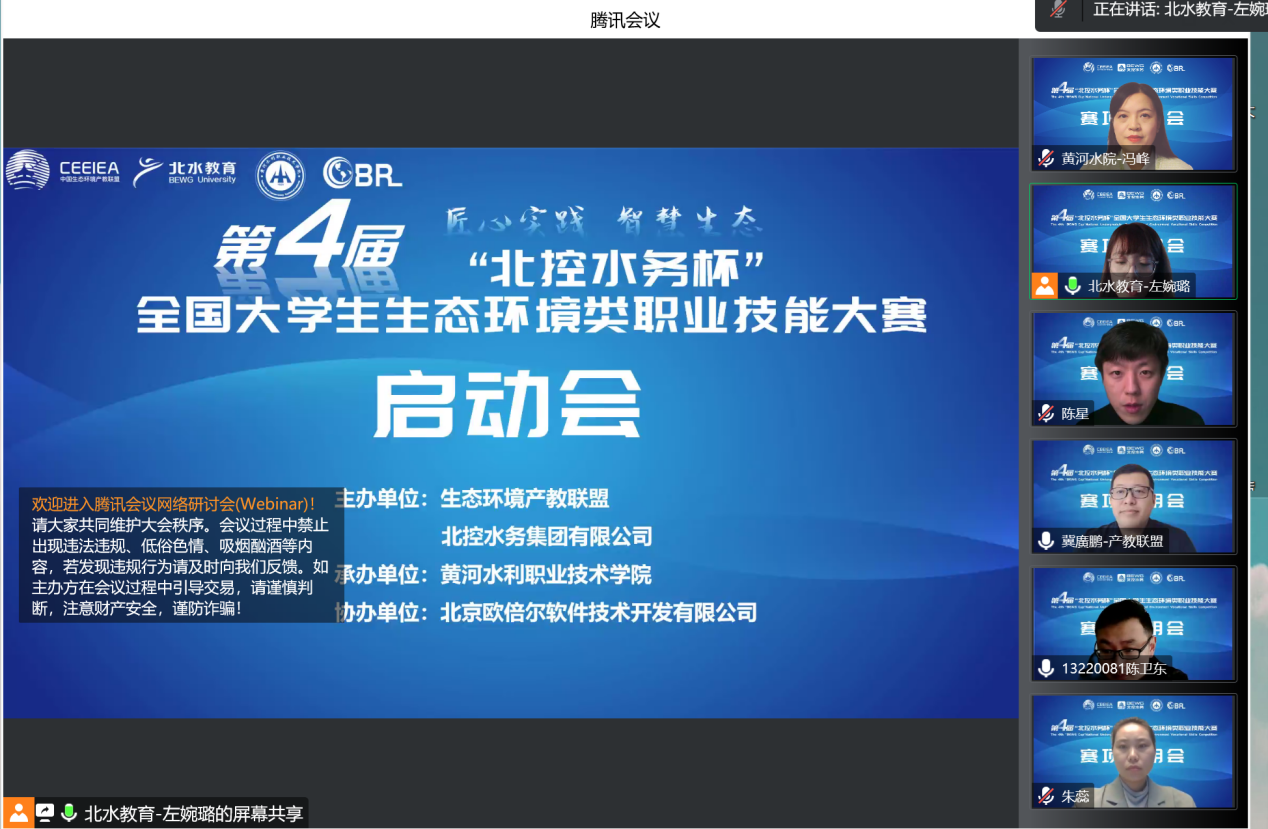Click the 腾讯会议 window title
The image size is (1268, 829).
625,20
